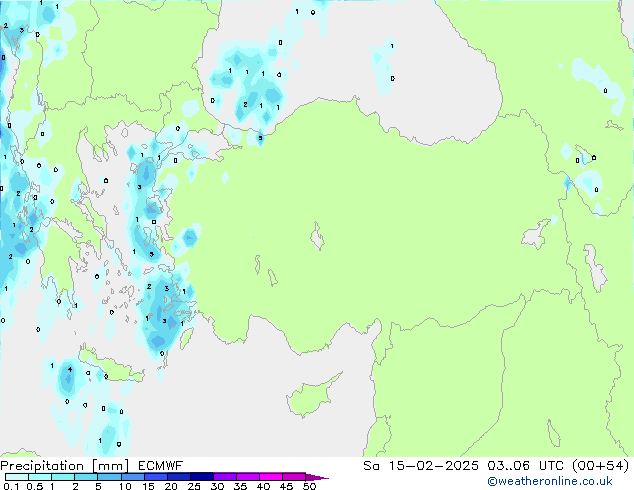The image size is (634, 490).
Task: Select the legend swatch between 0.5 and 1
Action: click(x=40, y=477)
